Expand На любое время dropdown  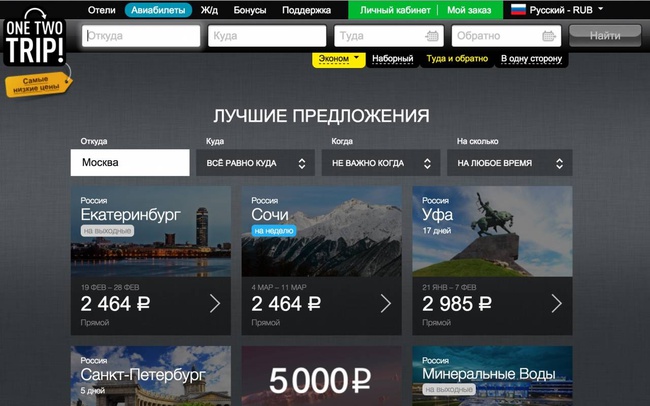pos(509,163)
